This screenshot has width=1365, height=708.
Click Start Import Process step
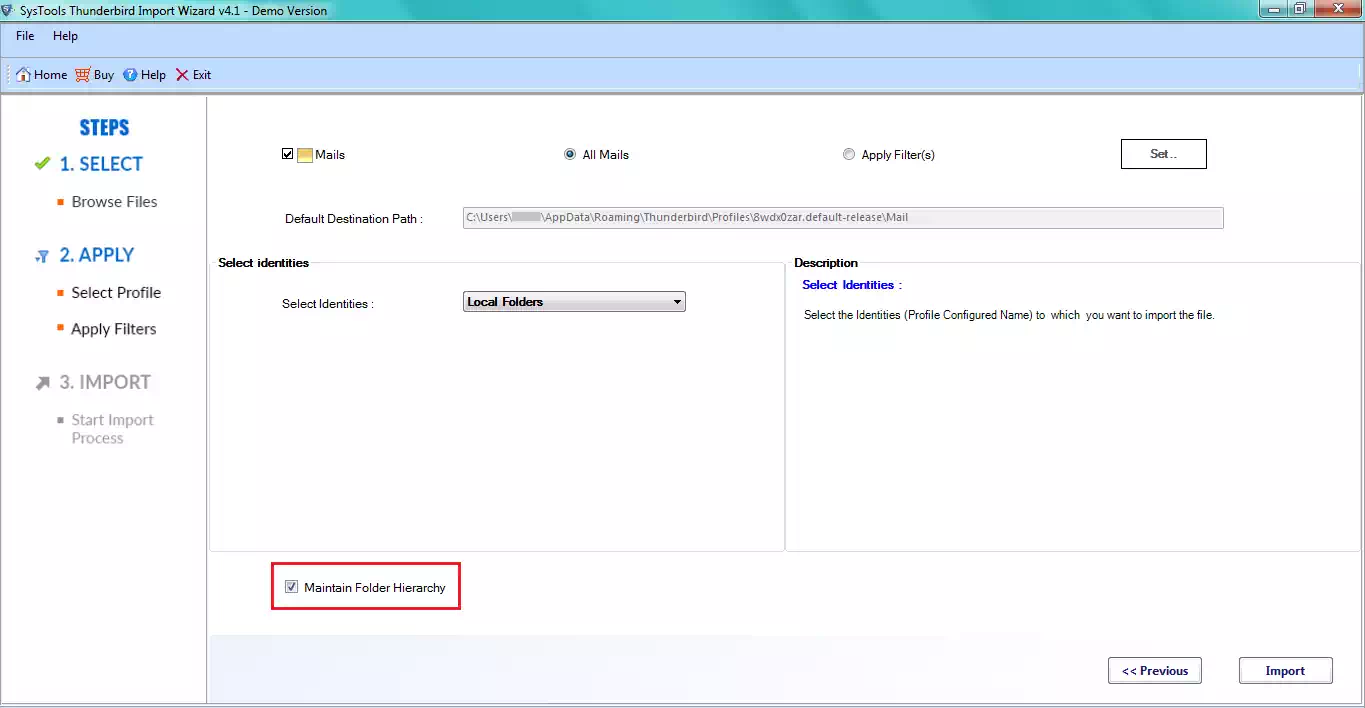point(112,429)
